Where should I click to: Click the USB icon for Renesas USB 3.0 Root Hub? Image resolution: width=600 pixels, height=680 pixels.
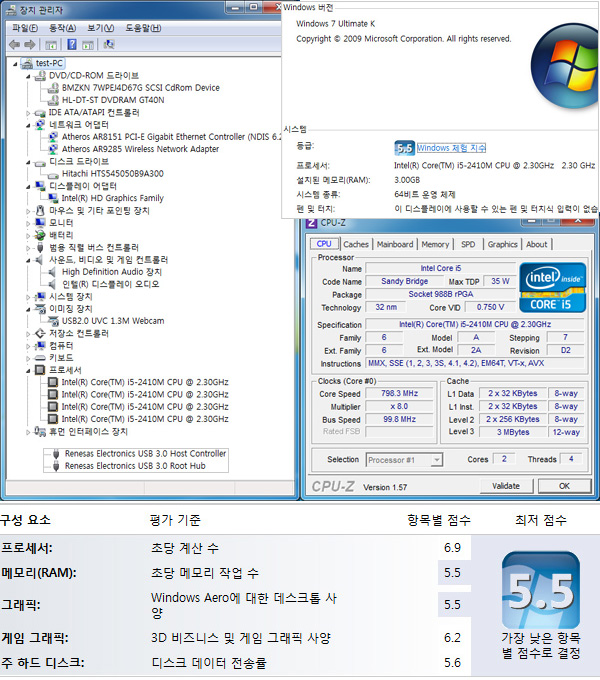(56, 466)
